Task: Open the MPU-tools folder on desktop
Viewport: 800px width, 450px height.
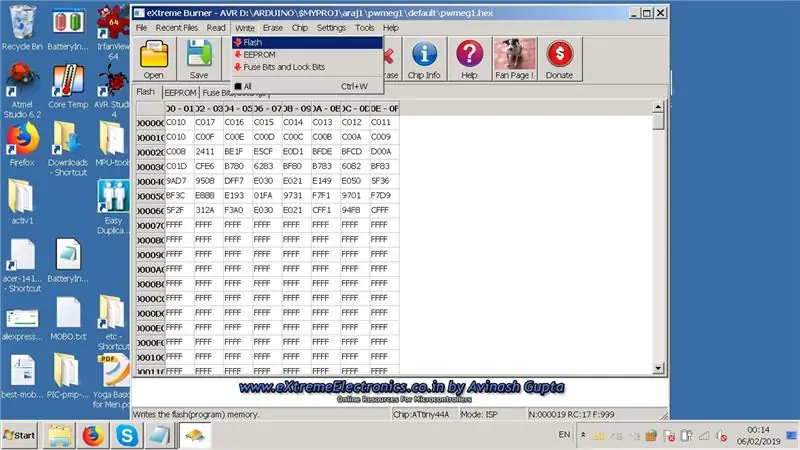Action: click(113, 144)
